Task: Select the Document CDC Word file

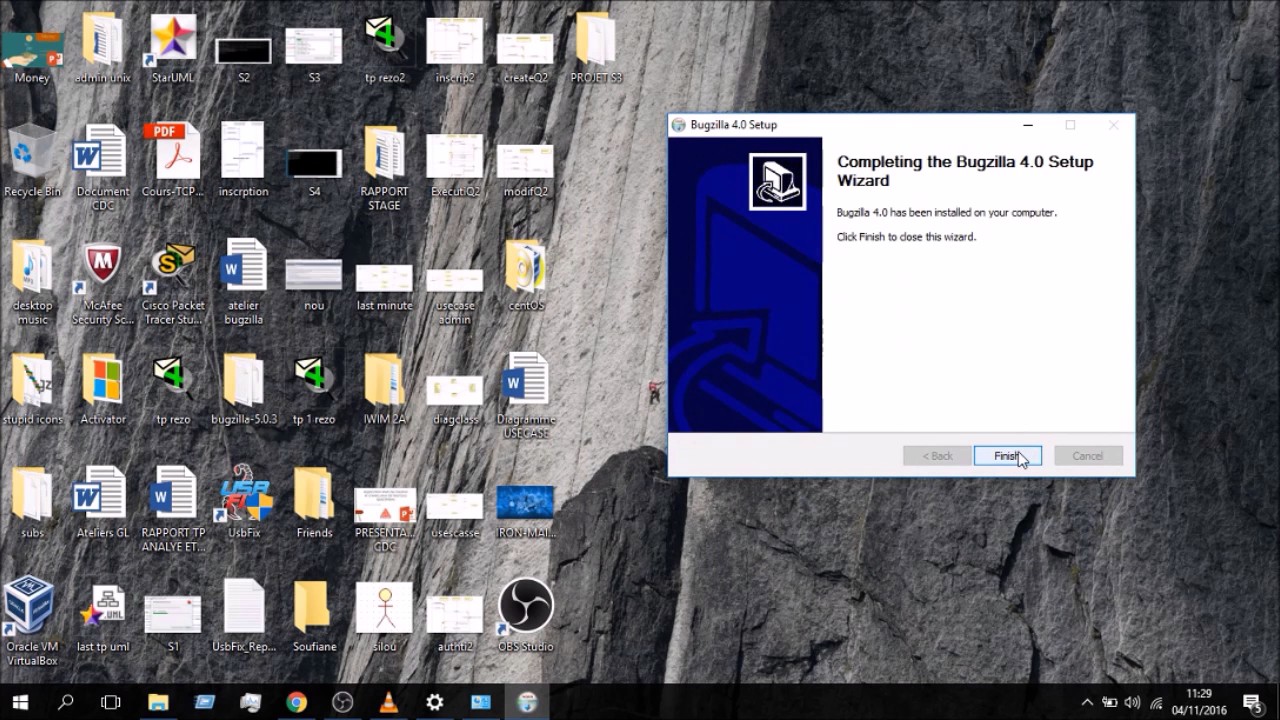Action: (103, 168)
